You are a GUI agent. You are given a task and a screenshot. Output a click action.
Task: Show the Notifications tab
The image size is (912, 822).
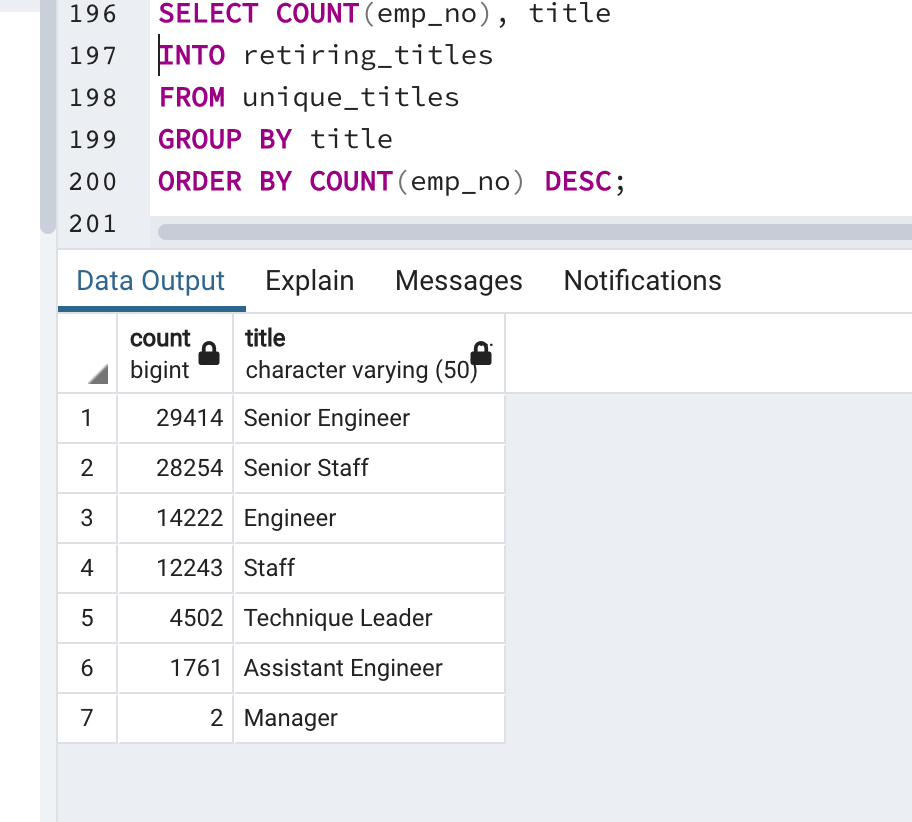[x=642, y=282]
